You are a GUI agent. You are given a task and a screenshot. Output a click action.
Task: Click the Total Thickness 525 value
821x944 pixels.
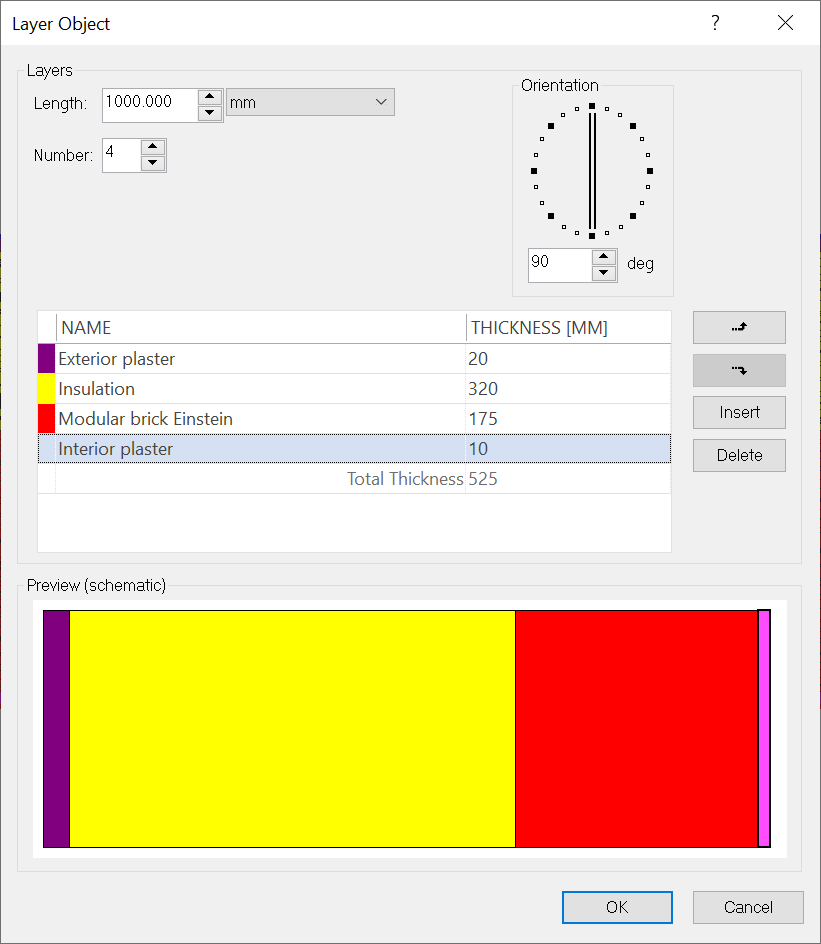point(568,479)
